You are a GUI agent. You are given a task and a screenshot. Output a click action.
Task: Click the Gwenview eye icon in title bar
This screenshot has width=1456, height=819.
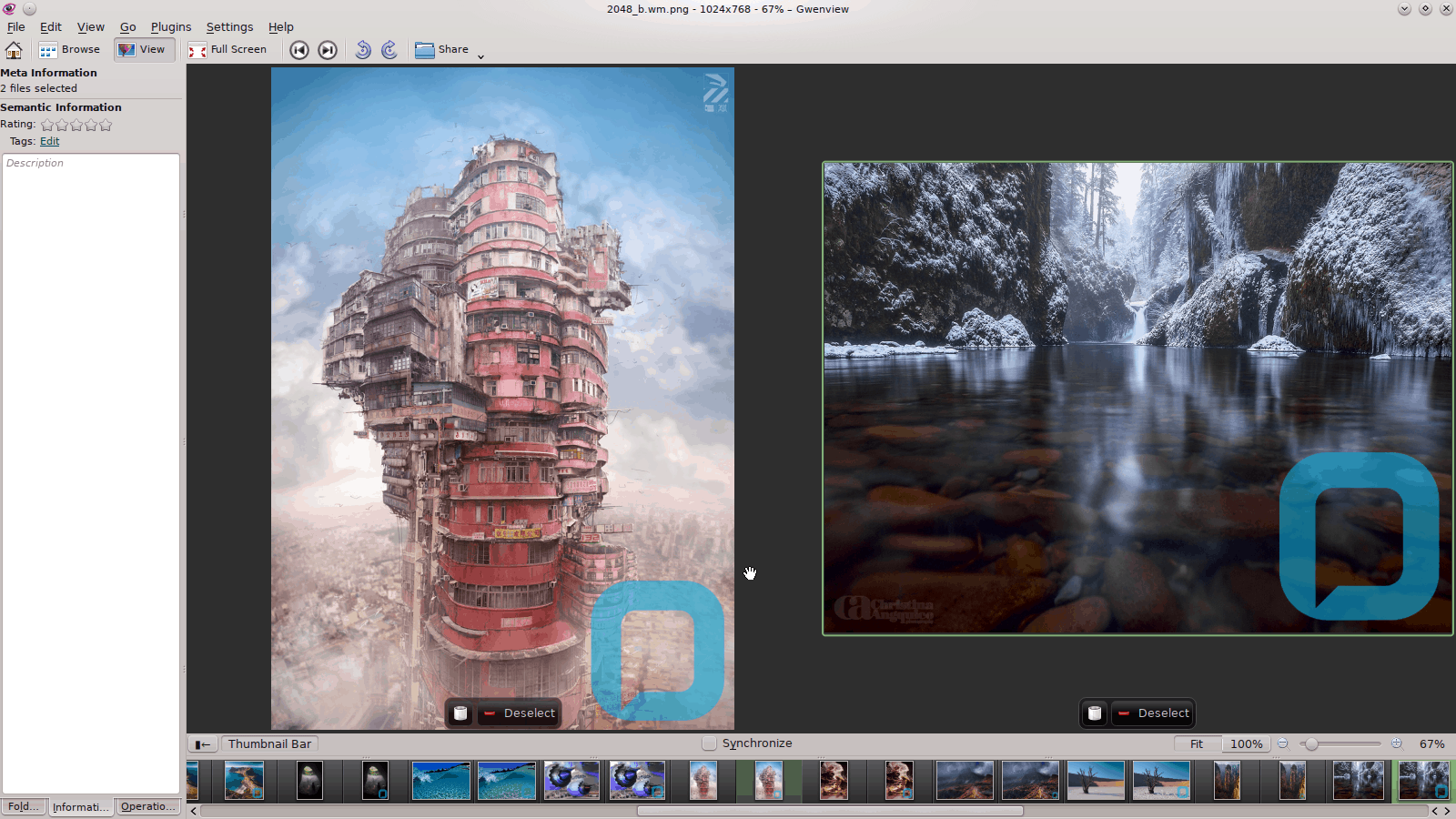[9, 8]
